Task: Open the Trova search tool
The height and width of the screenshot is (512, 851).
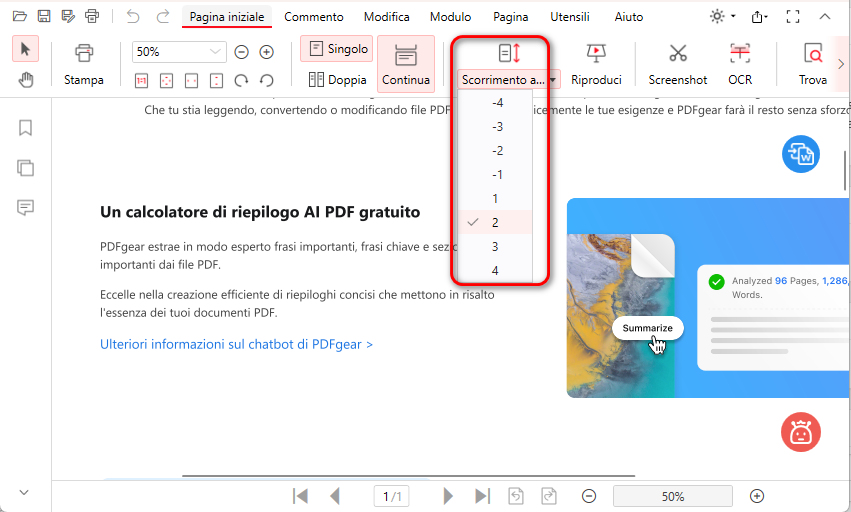Action: 812,64
